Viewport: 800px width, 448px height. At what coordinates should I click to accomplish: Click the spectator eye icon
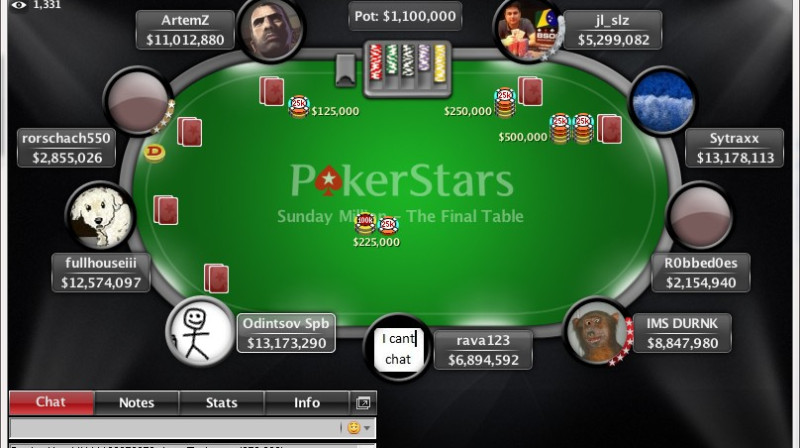tap(19, 5)
